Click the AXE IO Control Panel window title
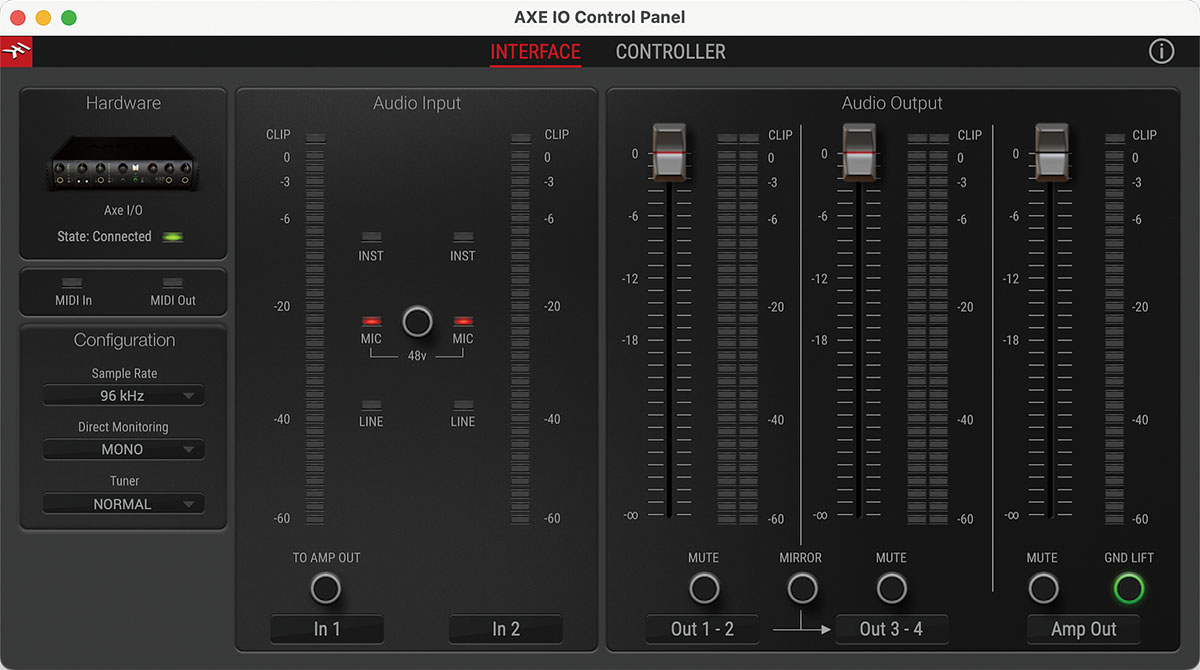 click(x=600, y=17)
